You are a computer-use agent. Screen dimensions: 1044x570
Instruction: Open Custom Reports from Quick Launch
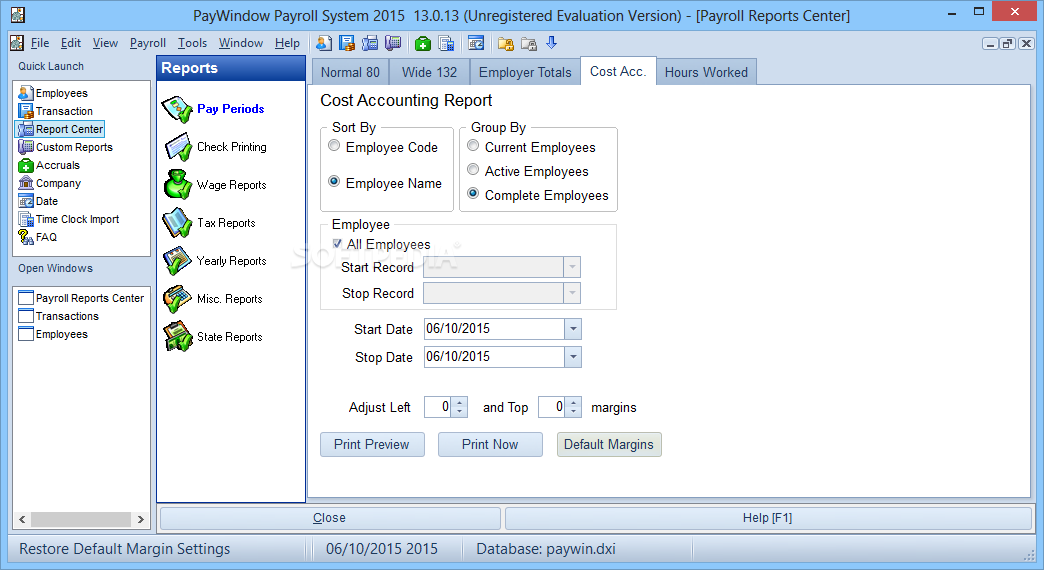66,147
